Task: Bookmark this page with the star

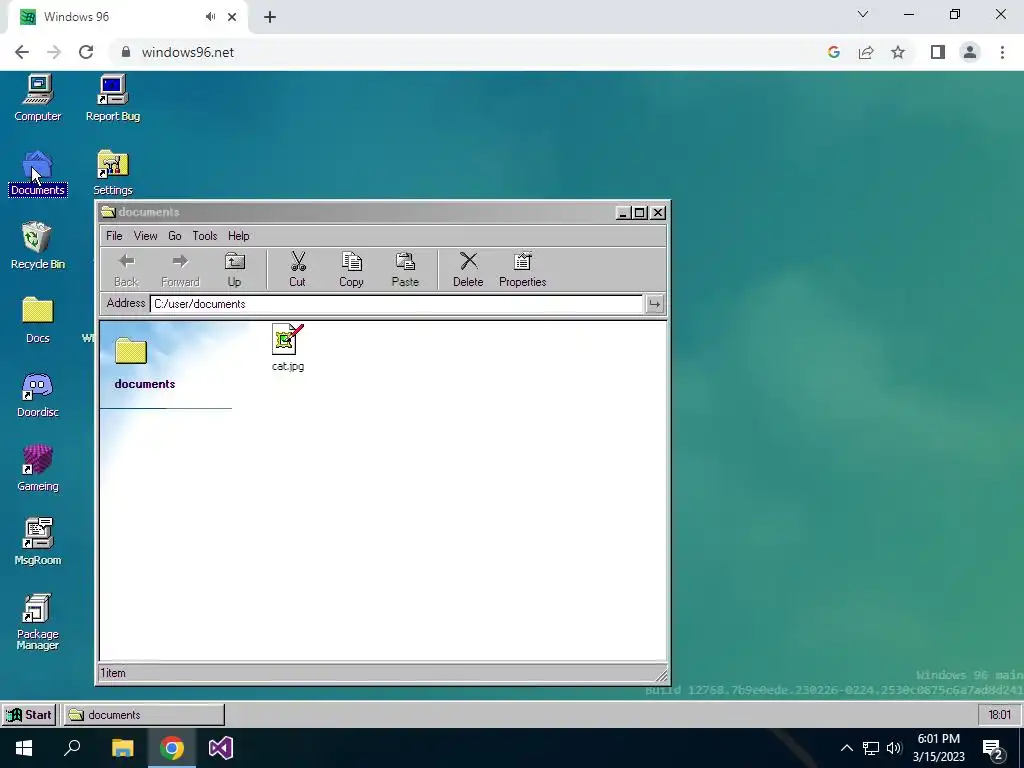Action: pos(898,52)
